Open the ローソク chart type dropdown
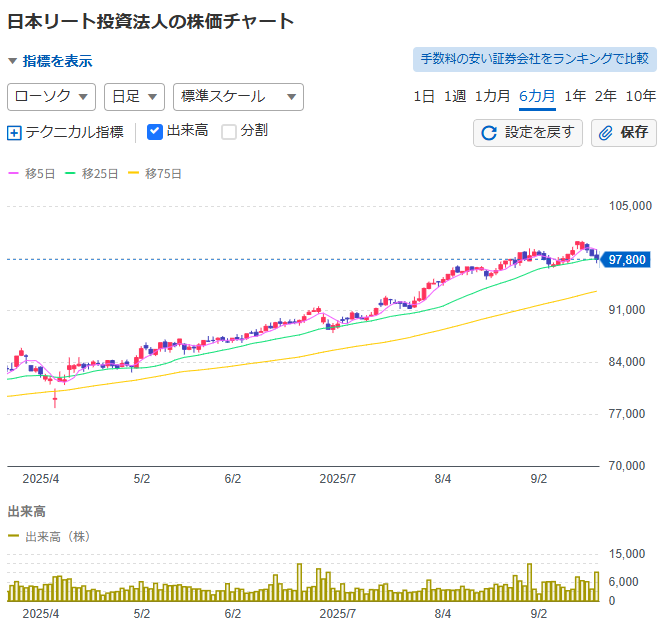The image size is (668, 625). 52,97
